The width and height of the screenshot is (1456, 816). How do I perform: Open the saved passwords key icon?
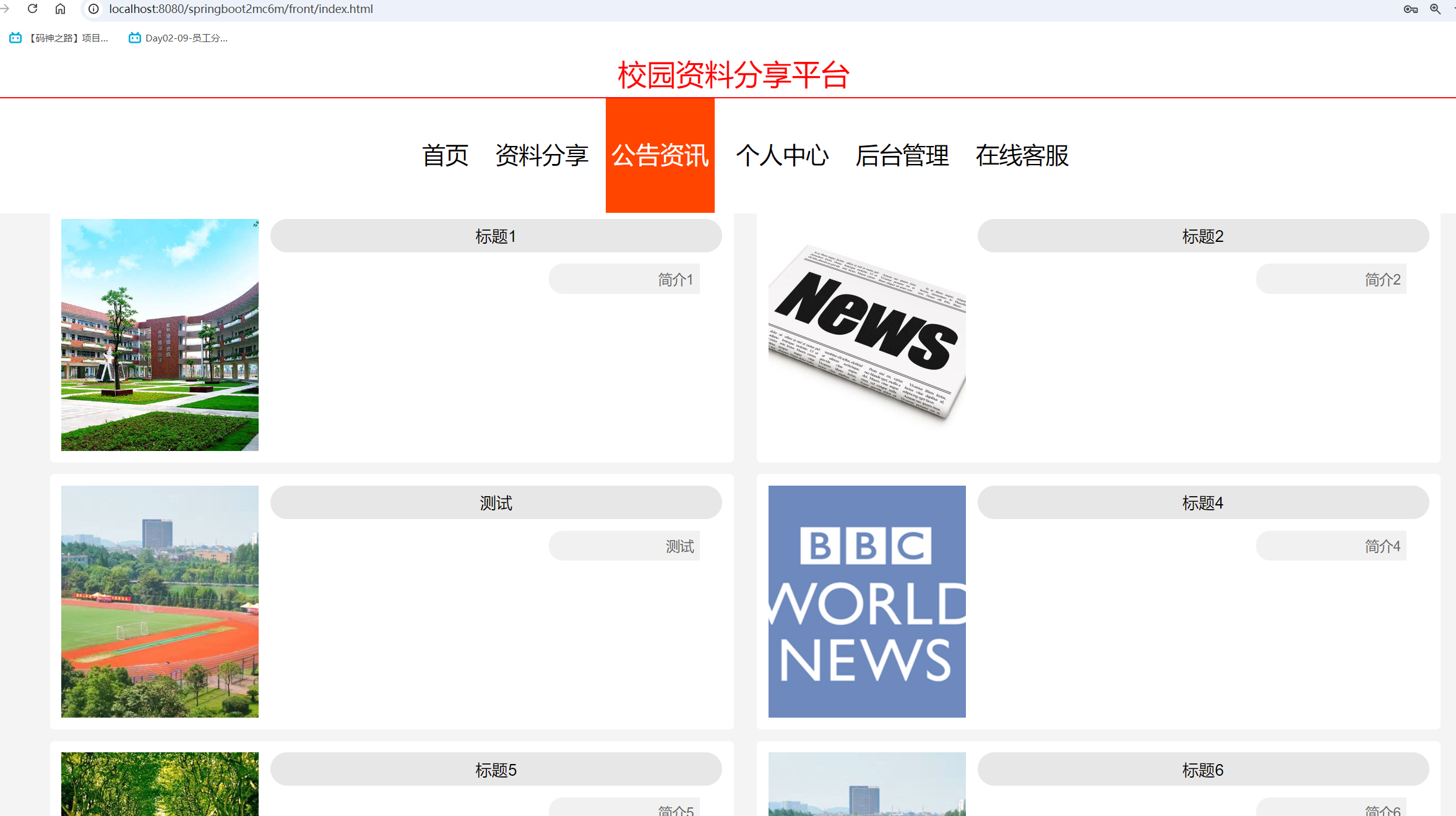[x=1411, y=9]
